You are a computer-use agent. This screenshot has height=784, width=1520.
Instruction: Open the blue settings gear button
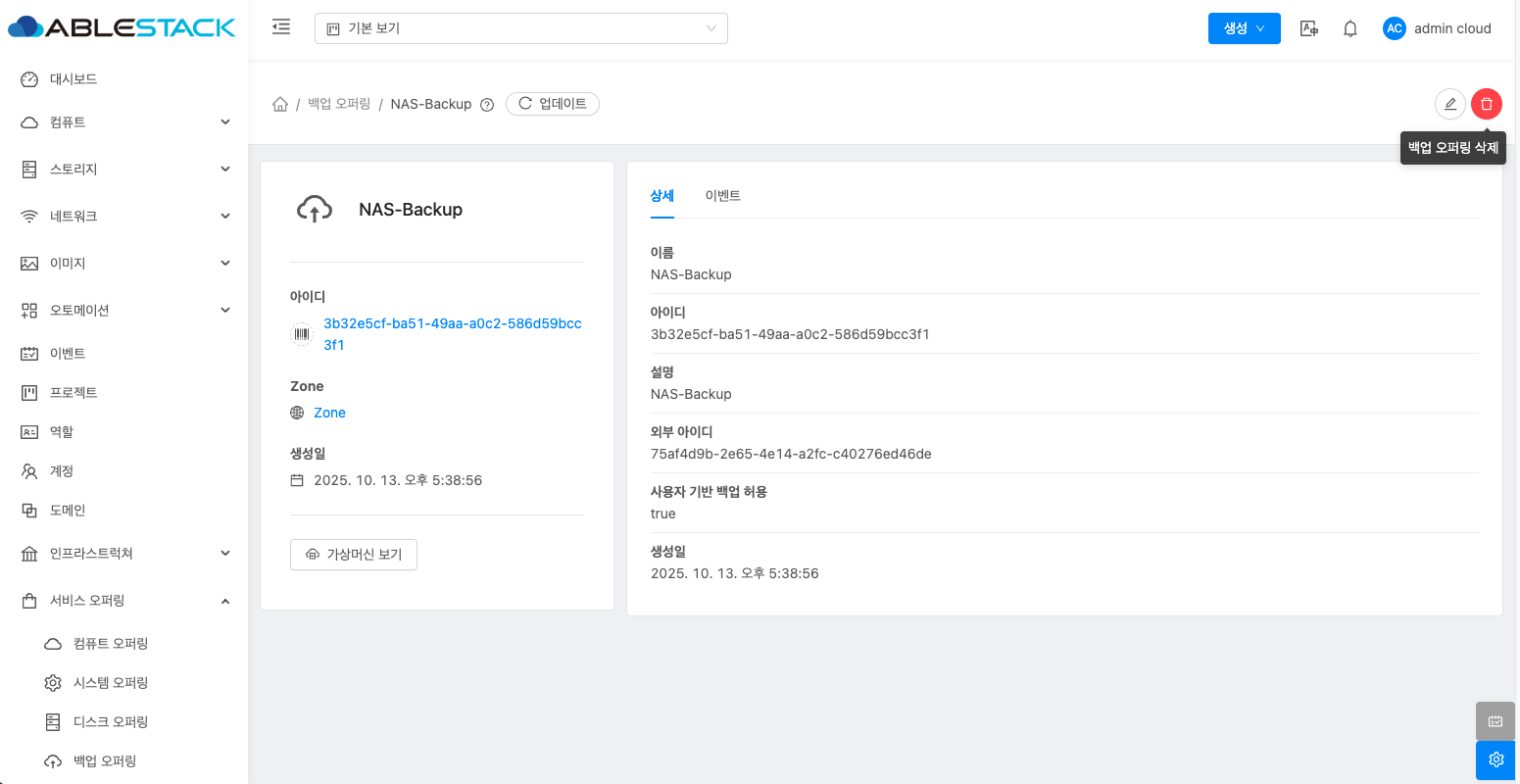pos(1495,759)
